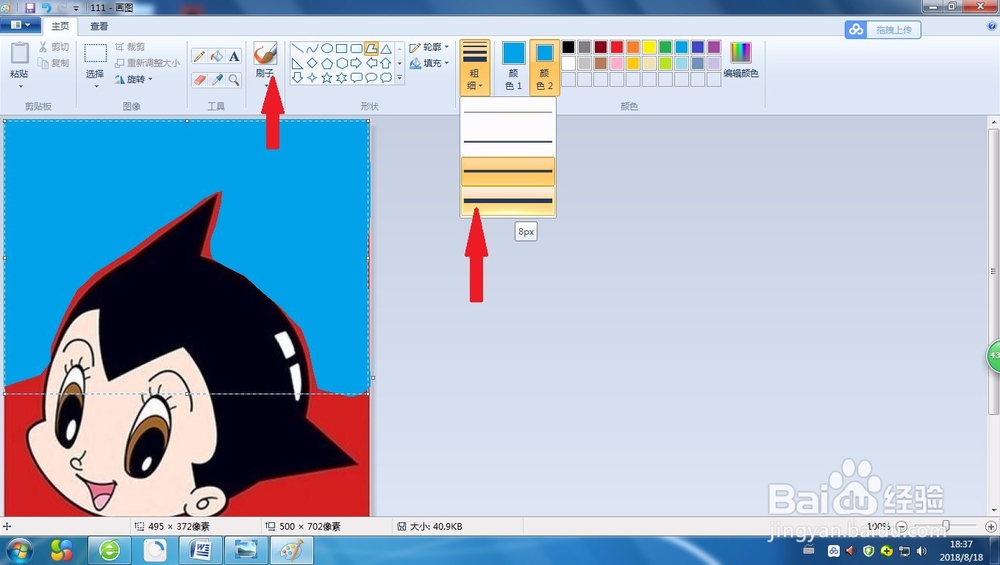Pick the yellow color swatch
Viewport: 1000px width, 565px height.
[649, 47]
